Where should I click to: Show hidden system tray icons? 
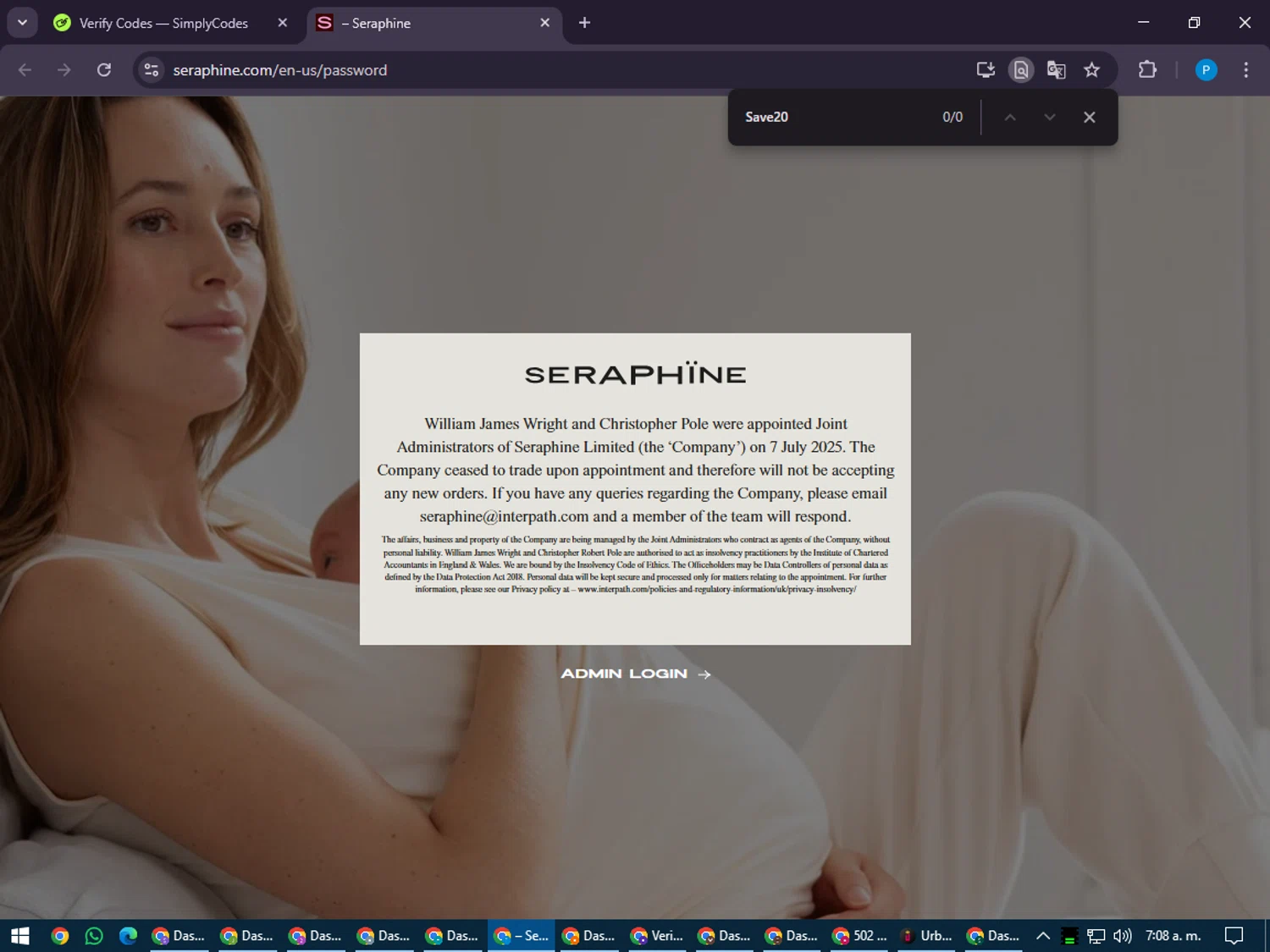tap(1043, 935)
